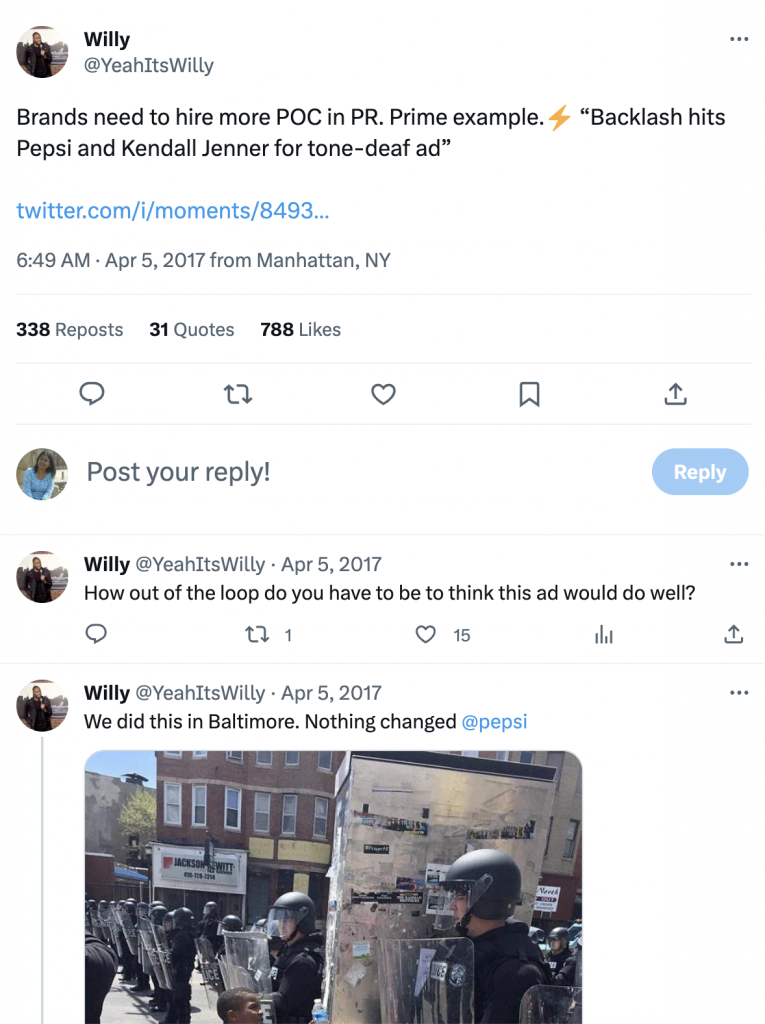
Task: Open more options on the 'out of the loop' reply
Action: coord(739,564)
